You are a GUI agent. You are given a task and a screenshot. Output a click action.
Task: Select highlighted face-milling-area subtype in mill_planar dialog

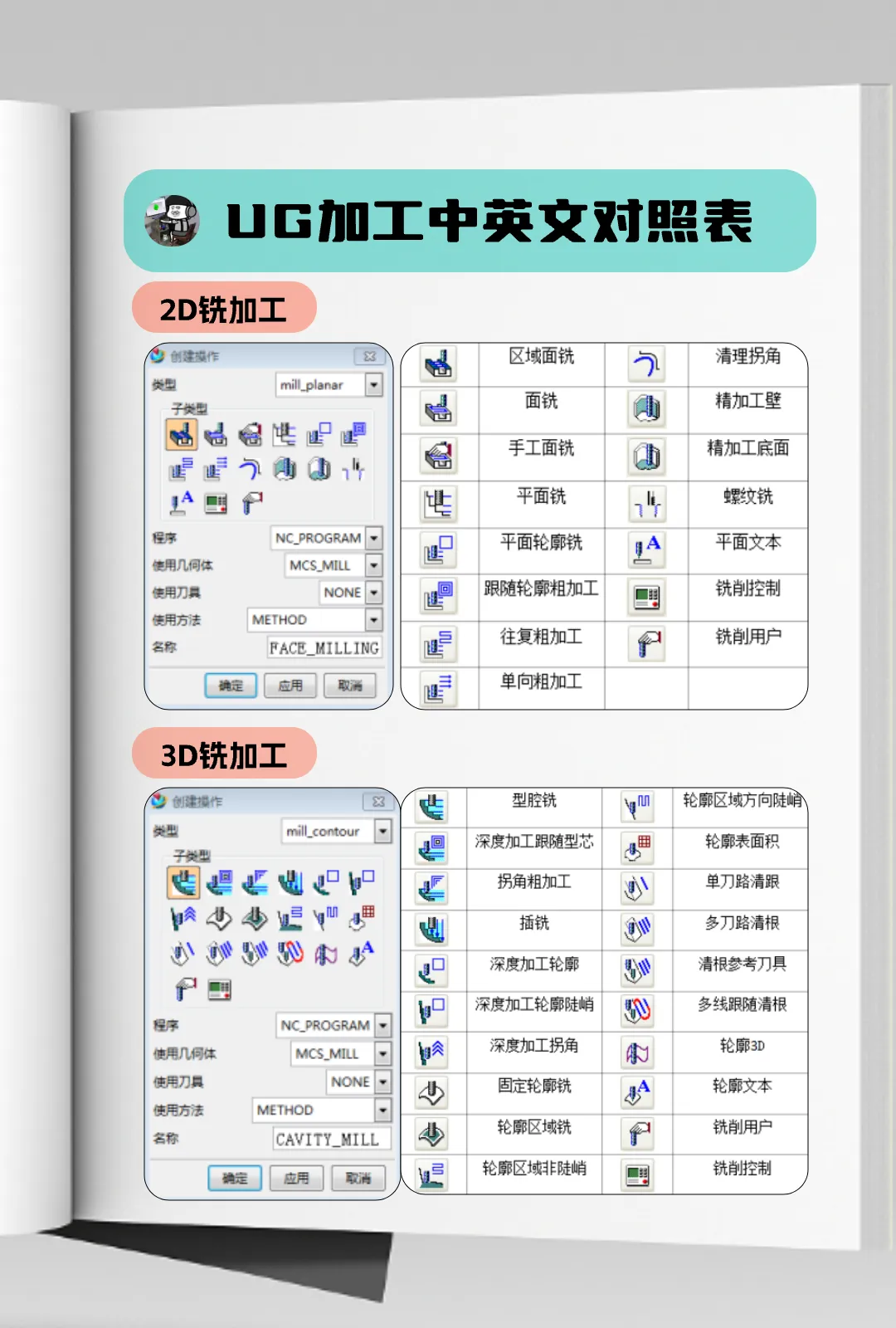pos(182,433)
